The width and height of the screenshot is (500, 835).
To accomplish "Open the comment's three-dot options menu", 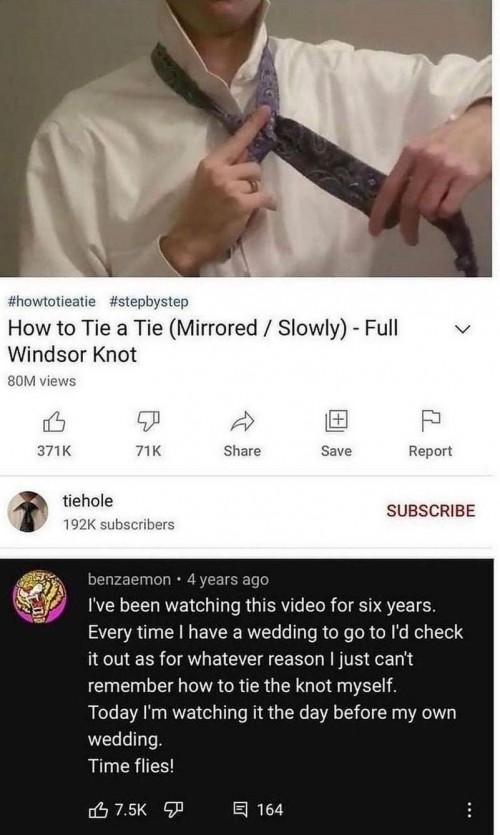I will [469, 810].
